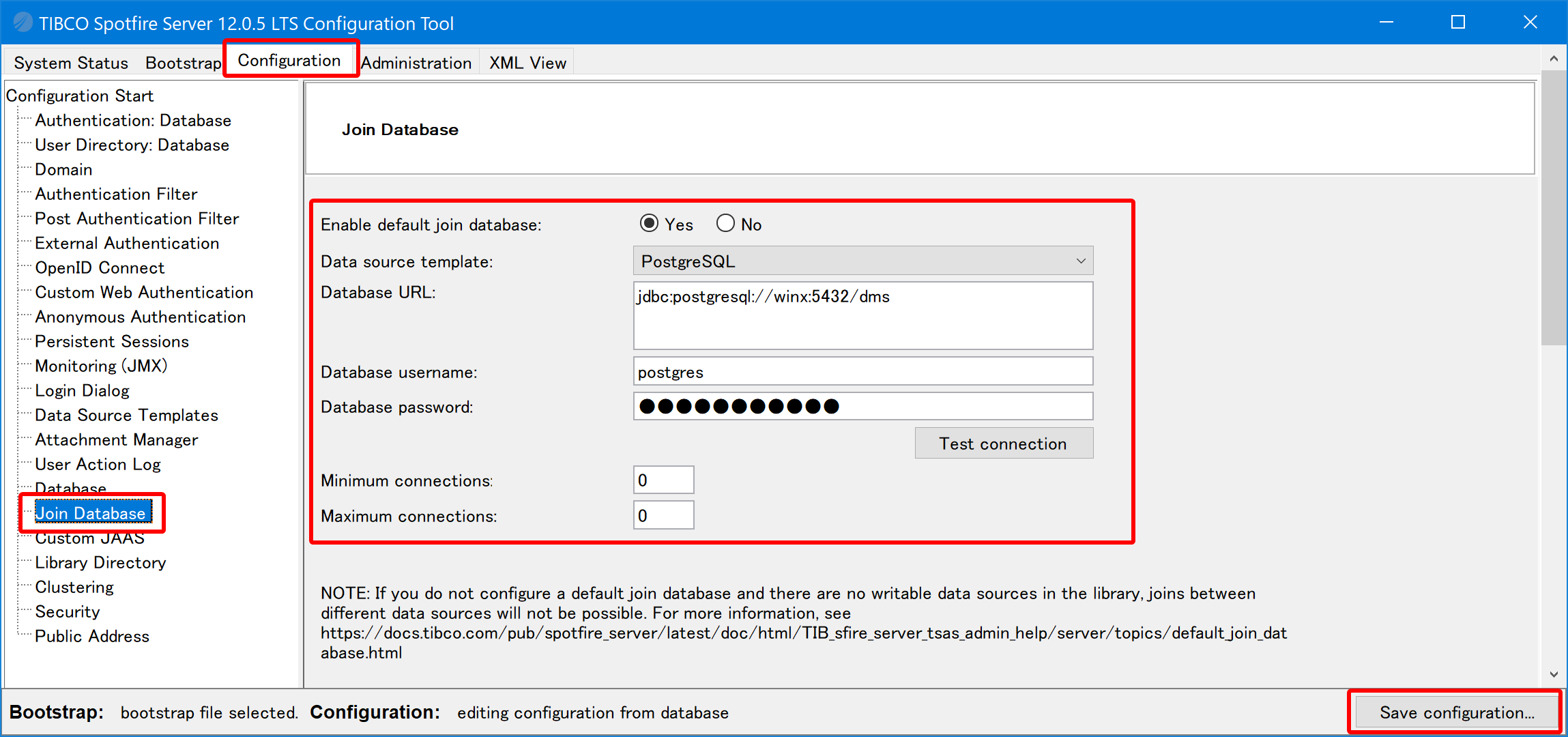Open the System Status tab
This screenshot has width=1568, height=737.
click(71, 63)
